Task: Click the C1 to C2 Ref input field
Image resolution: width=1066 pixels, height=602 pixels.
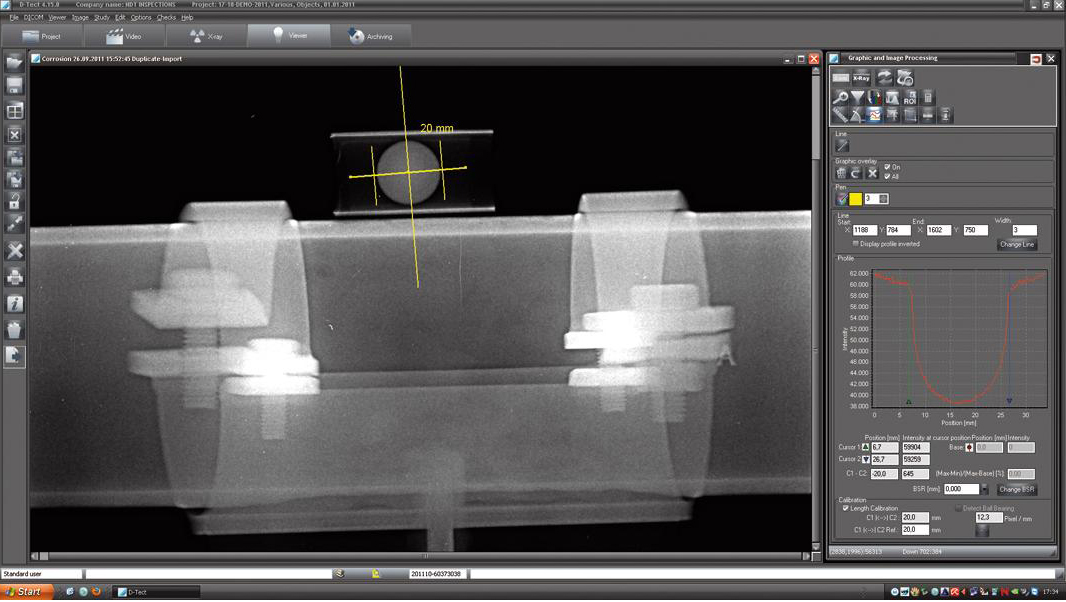Action: click(x=914, y=530)
